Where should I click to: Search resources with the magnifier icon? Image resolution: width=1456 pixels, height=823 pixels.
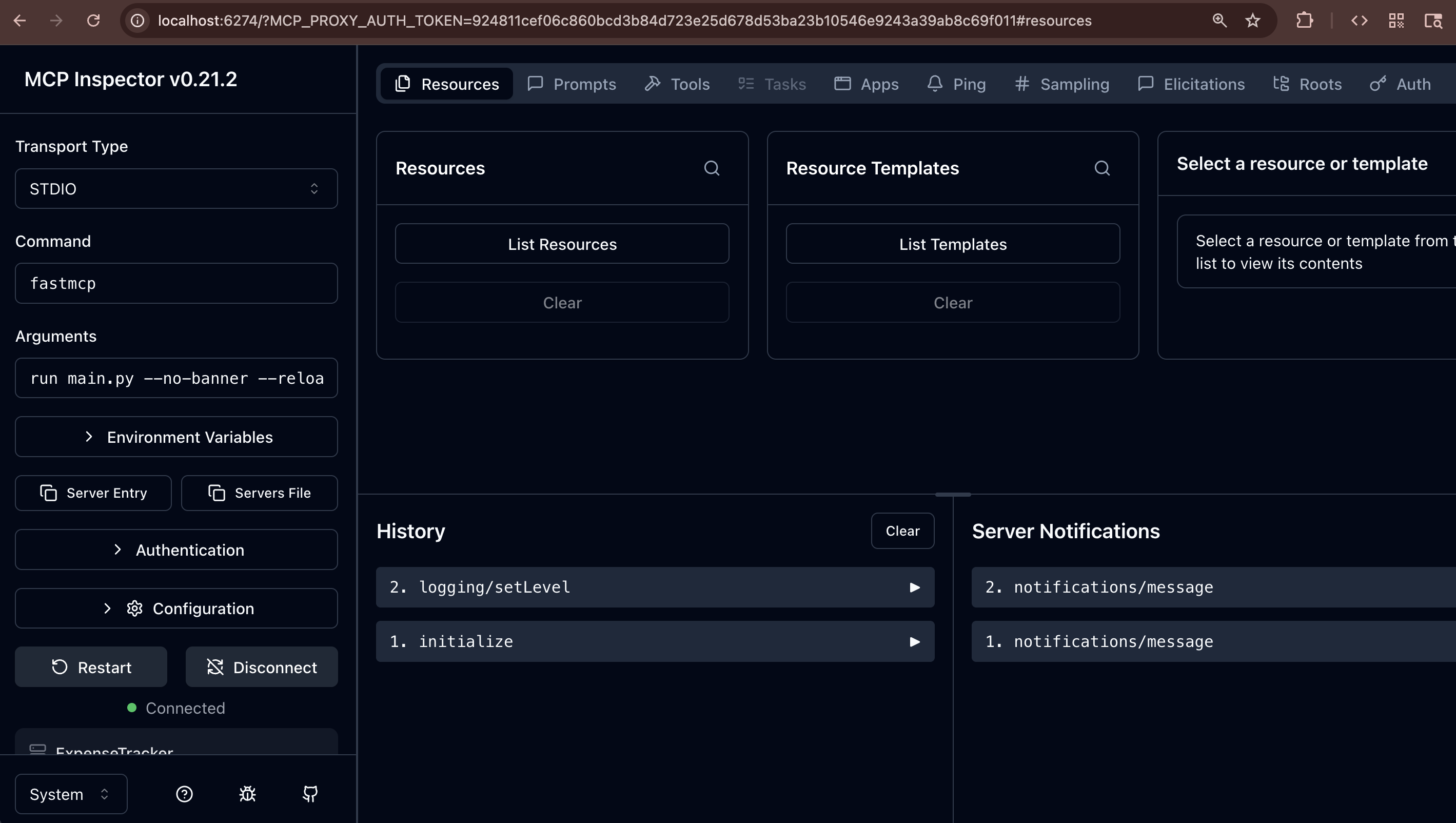coord(712,168)
